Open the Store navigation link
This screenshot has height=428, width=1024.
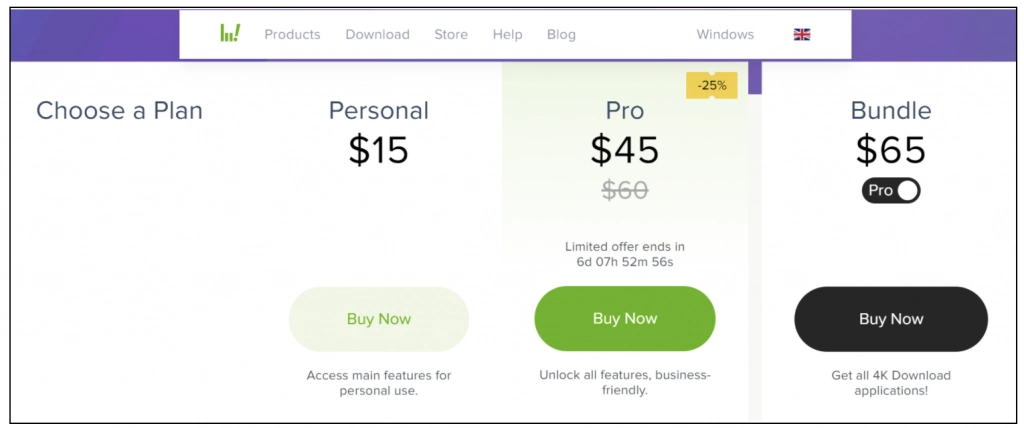(x=451, y=34)
